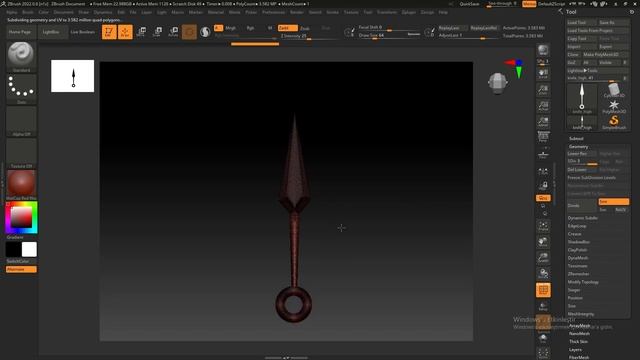Open the Preferences menu

tap(273, 12)
